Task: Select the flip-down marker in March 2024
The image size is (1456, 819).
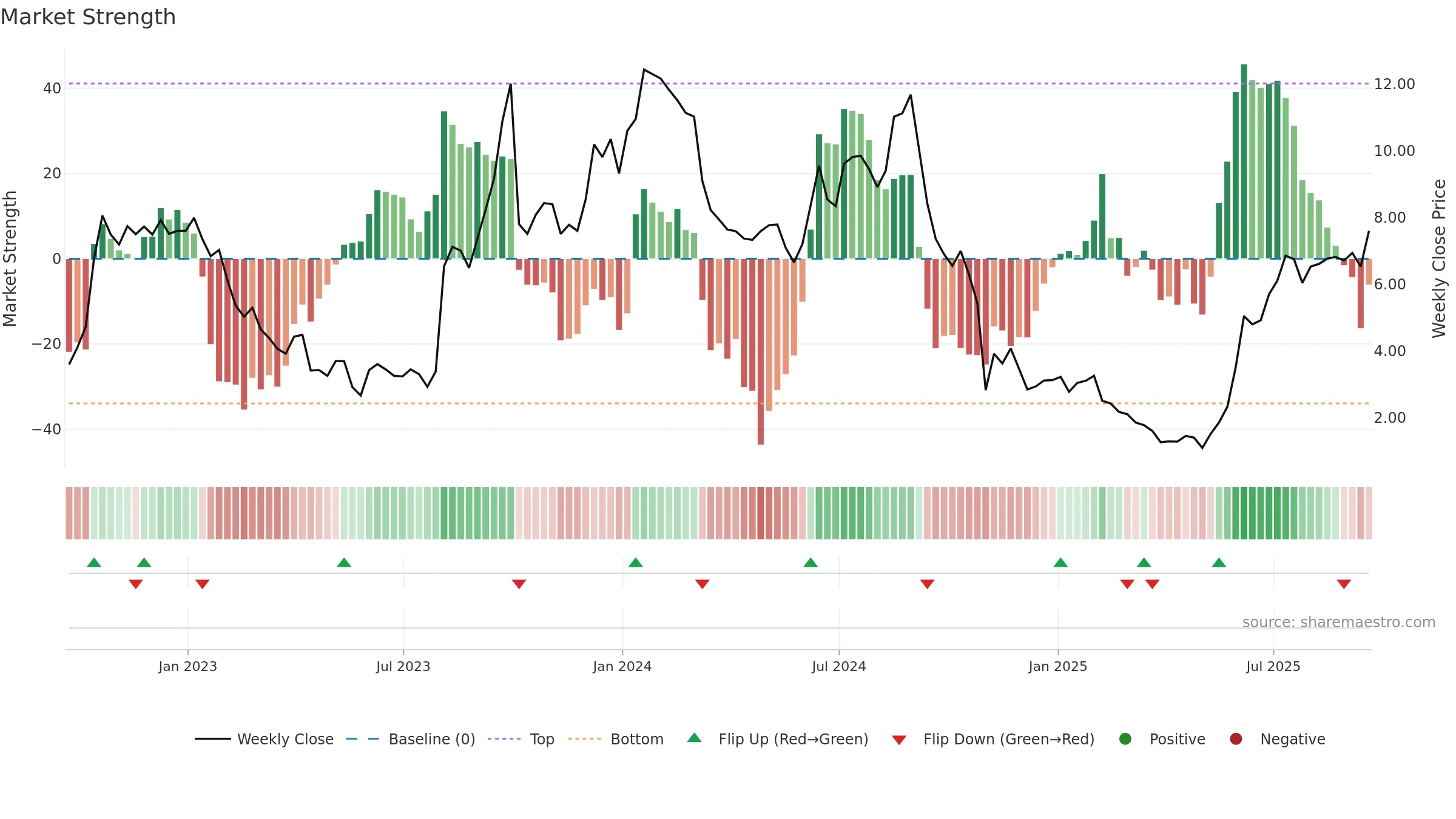Action: [703, 584]
